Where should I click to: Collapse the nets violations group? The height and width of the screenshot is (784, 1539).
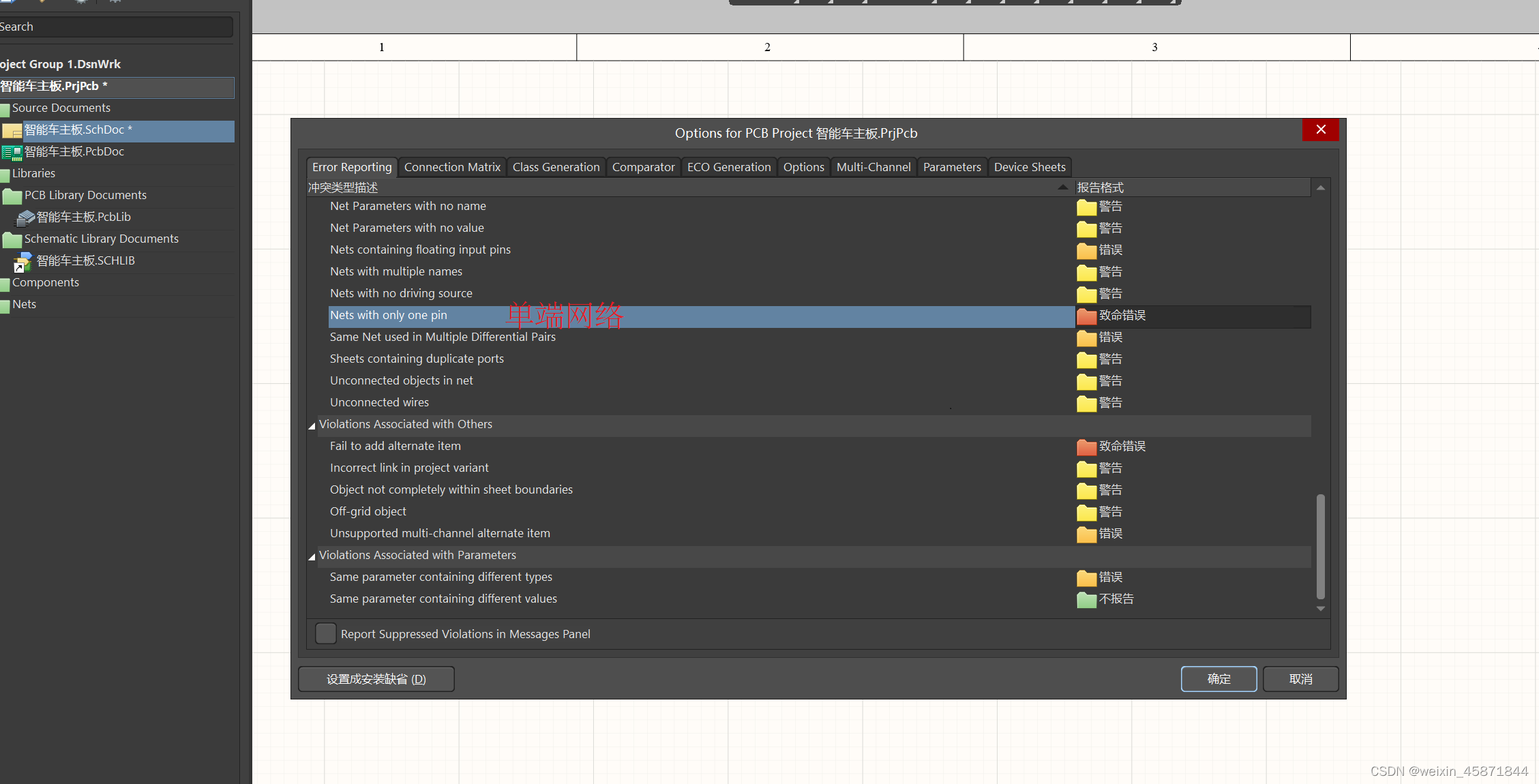click(x=313, y=423)
